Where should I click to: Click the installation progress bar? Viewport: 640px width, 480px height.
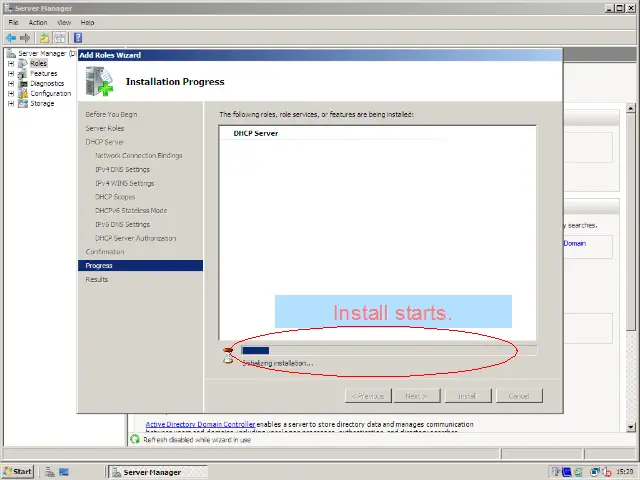click(389, 350)
